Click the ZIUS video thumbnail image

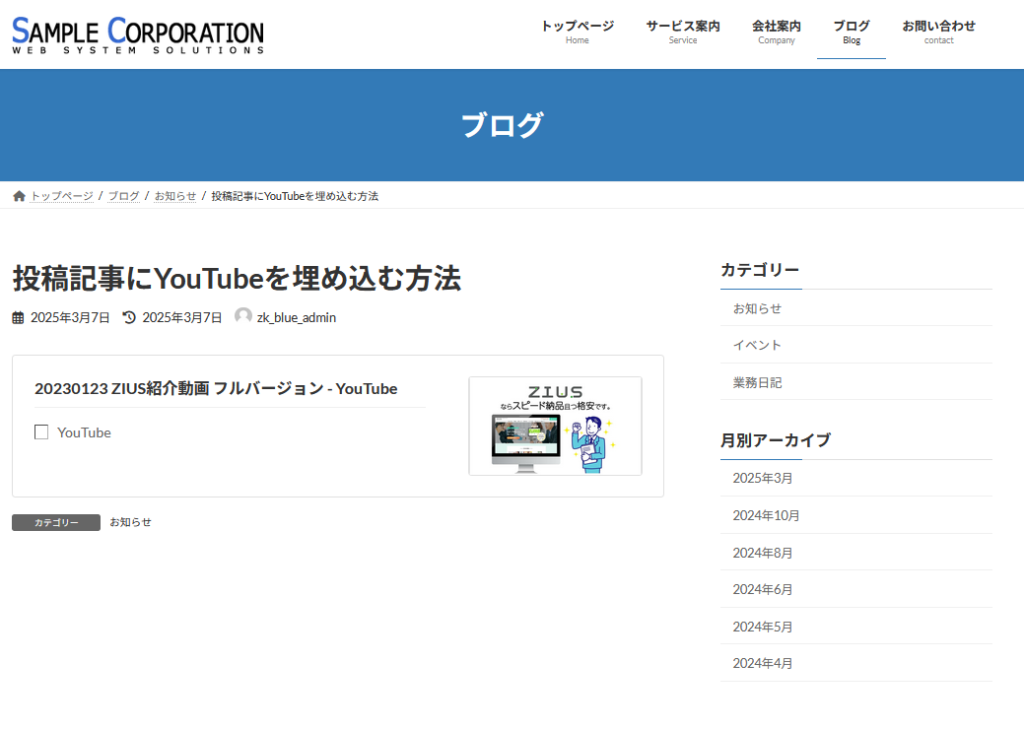pos(555,426)
